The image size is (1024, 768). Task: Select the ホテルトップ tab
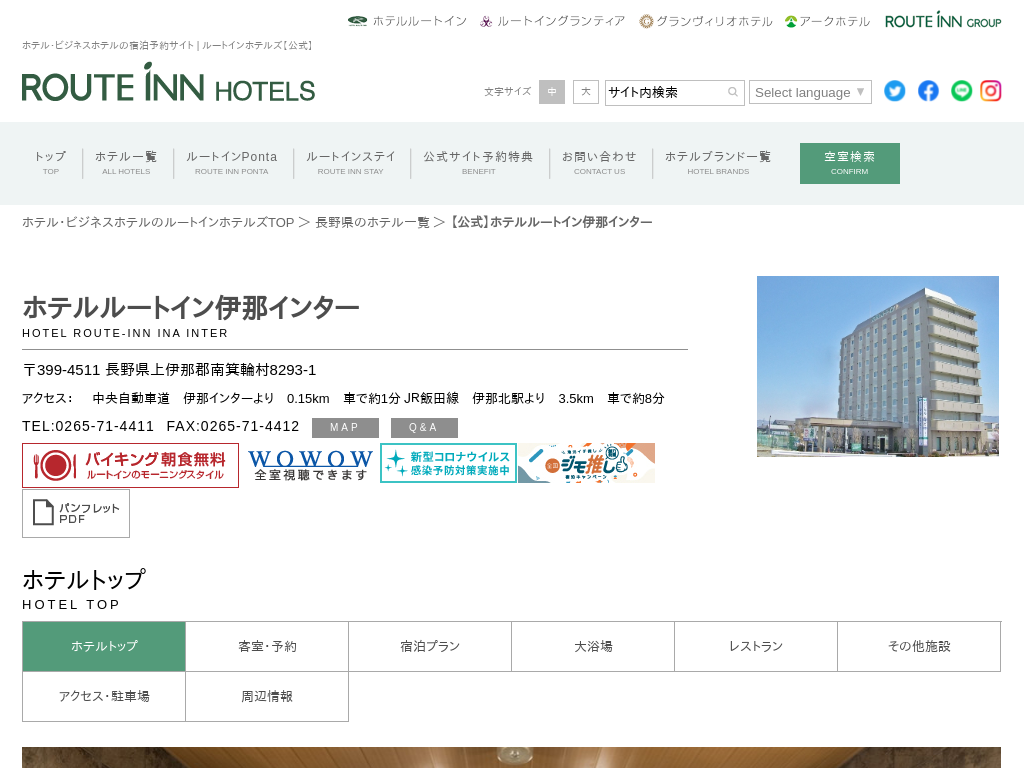click(x=104, y=647)
